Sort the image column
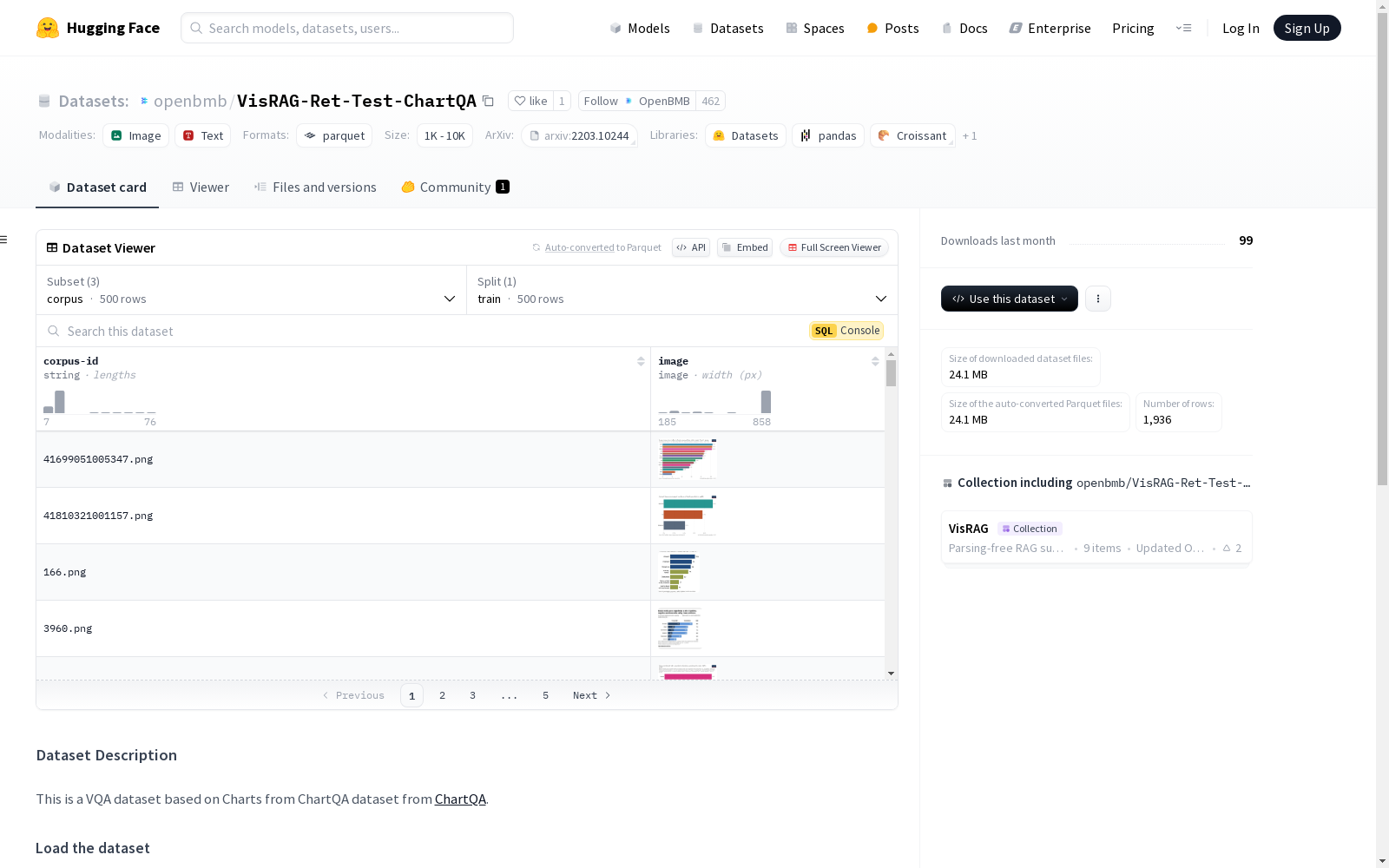The width and height of the screenshot is (1389, 868). coord(875,361)
